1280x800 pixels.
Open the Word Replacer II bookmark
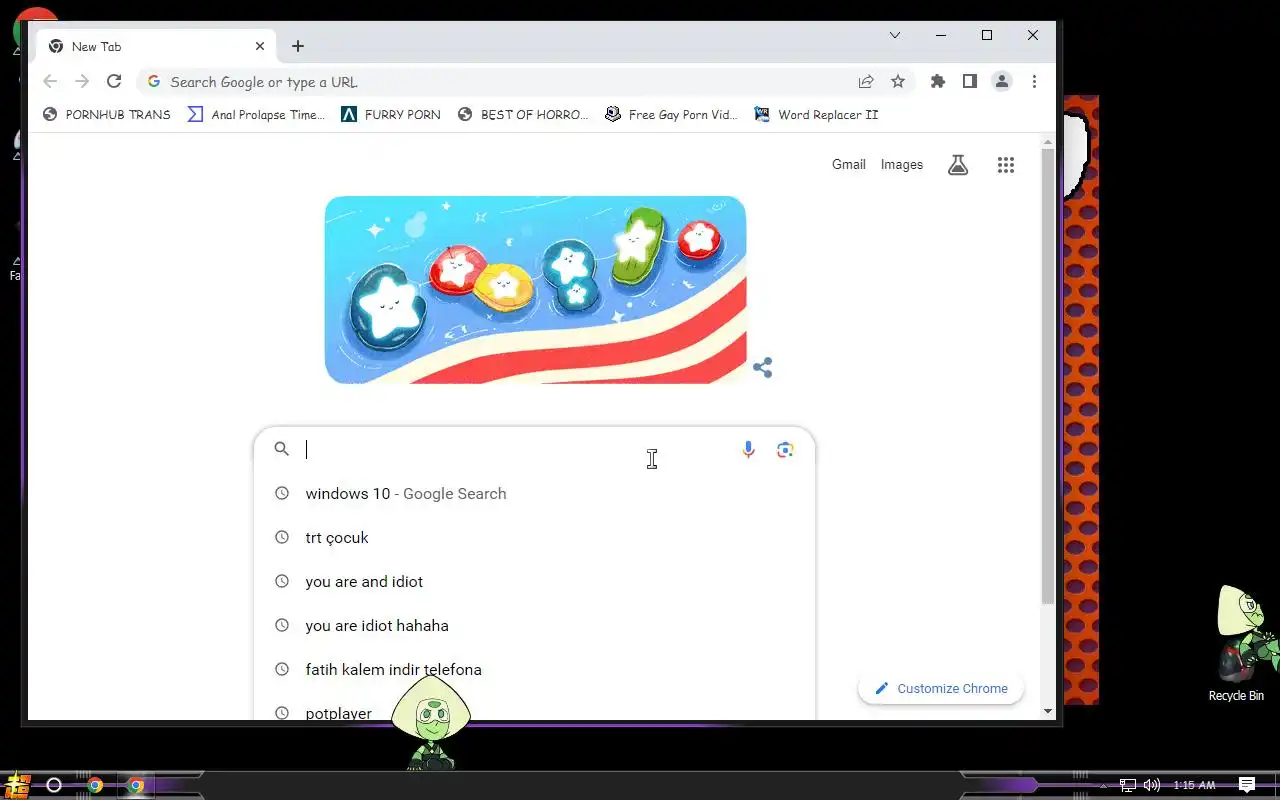pyautogui.click(x=816, y=114)
